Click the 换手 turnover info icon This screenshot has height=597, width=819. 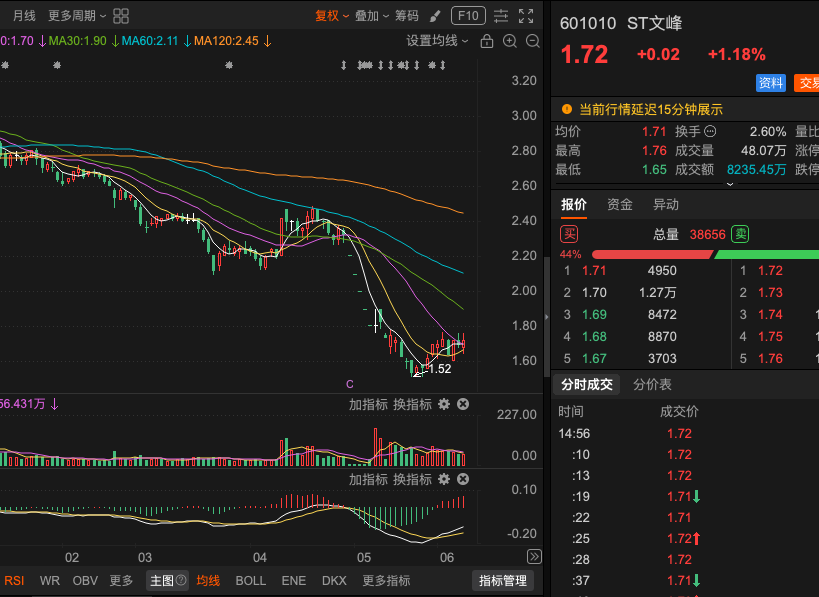pos(710,131)
